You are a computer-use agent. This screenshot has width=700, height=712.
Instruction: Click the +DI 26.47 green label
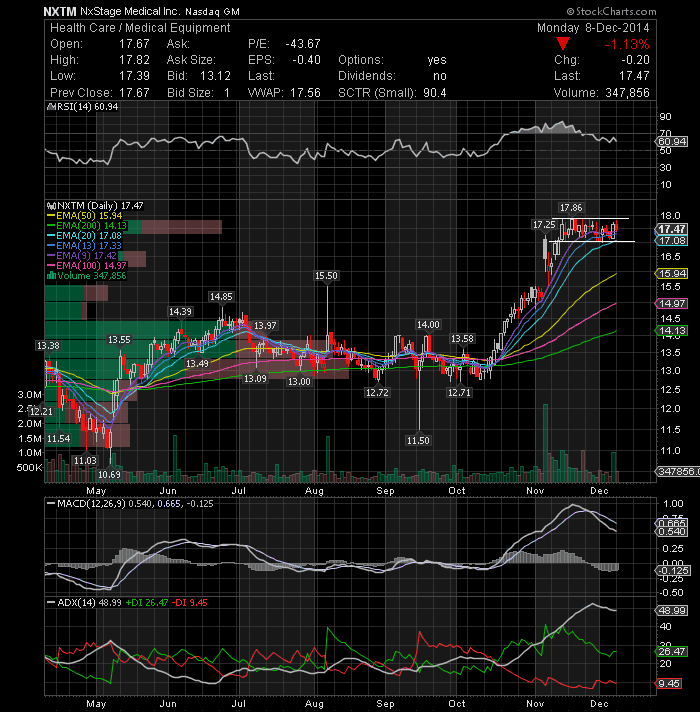tap(147, 603)
